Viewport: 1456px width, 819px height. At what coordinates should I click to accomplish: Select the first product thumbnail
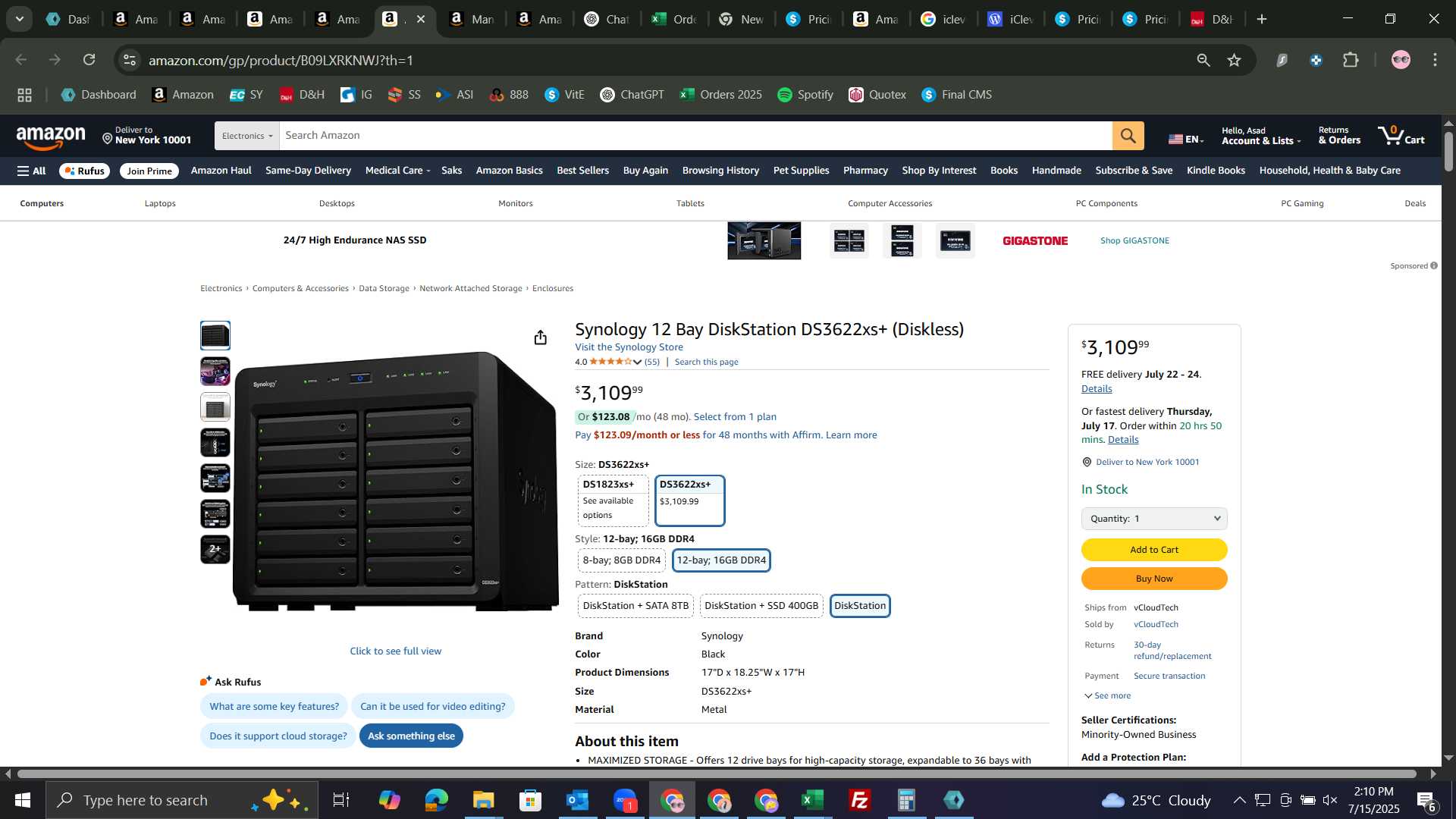coord(215,336)
